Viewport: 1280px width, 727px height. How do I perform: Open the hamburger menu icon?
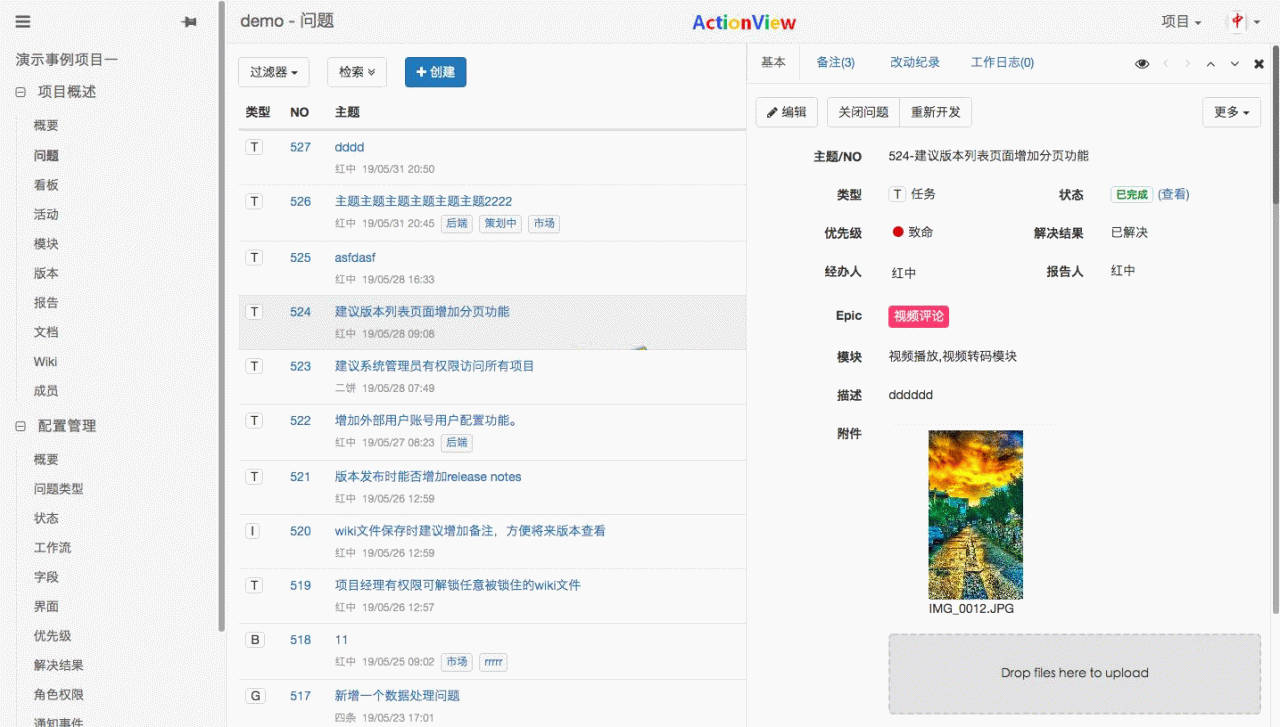point(23,21)
